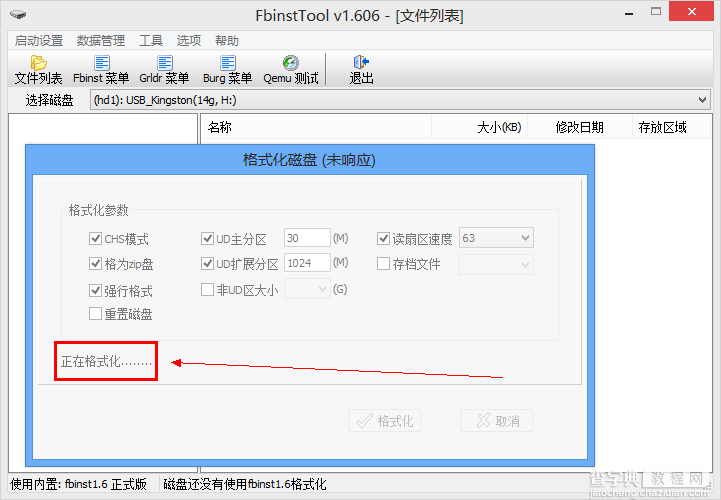Open the Grldr 菜单 toolbar icon
Image resolution: width=721 pixels, height=500 pixels.
pyautogui.click(x=164, y=69)
